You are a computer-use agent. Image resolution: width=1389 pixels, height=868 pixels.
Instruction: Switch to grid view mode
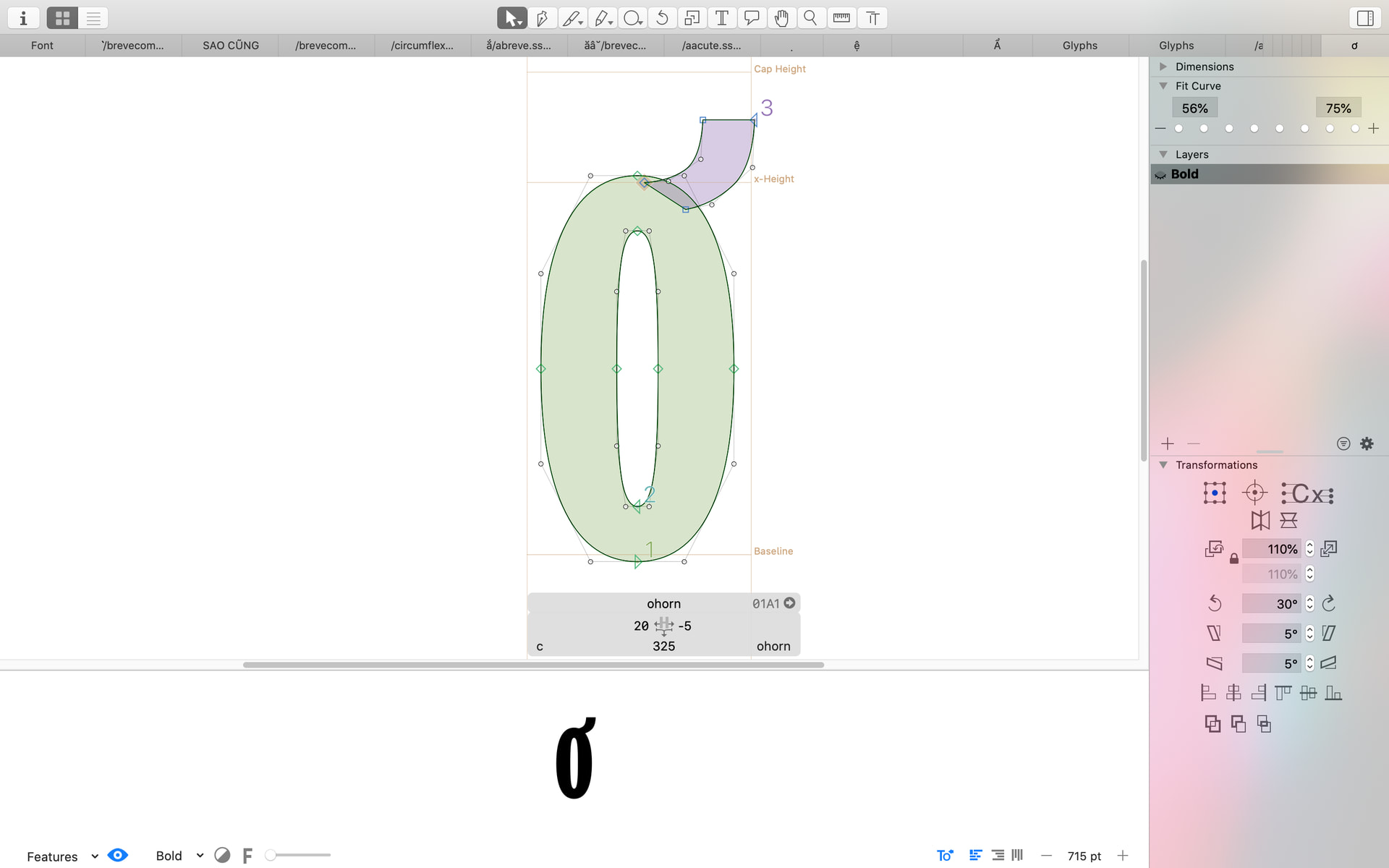tap(62, 18)
